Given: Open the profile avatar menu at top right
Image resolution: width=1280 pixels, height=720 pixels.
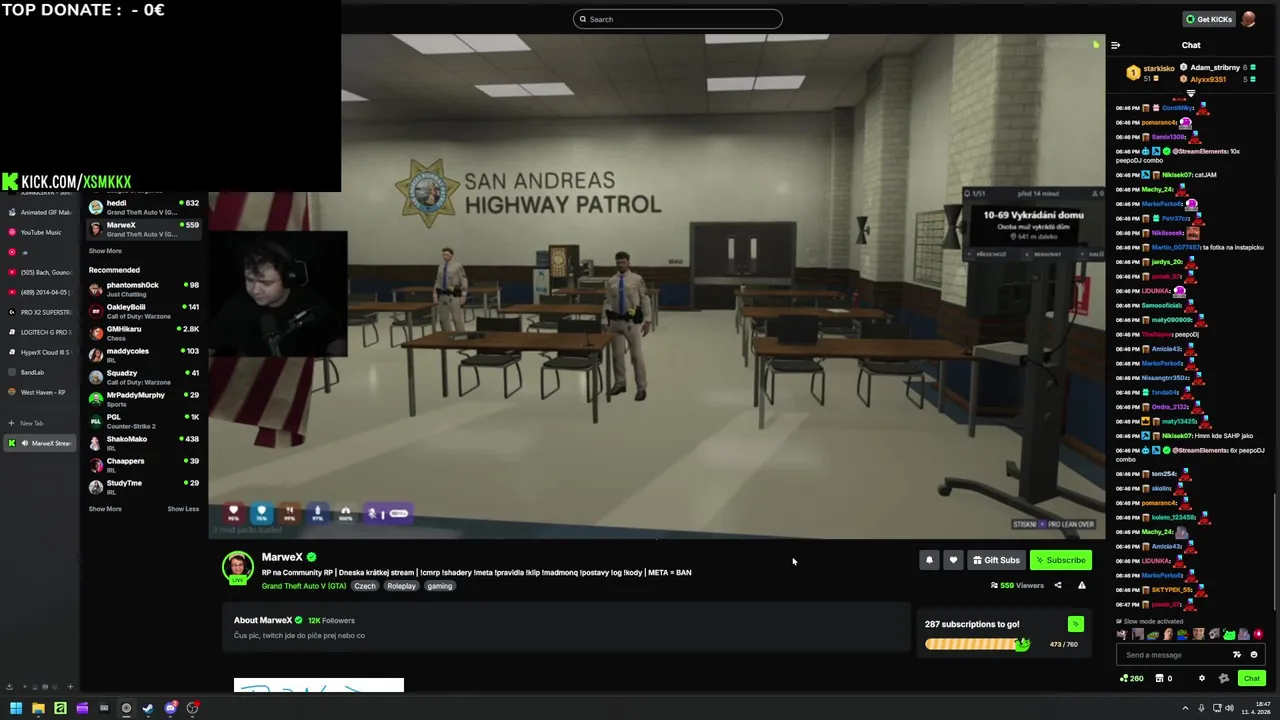Looking at the screenshot, I should pyautogui.click(x=1248, y=19).
